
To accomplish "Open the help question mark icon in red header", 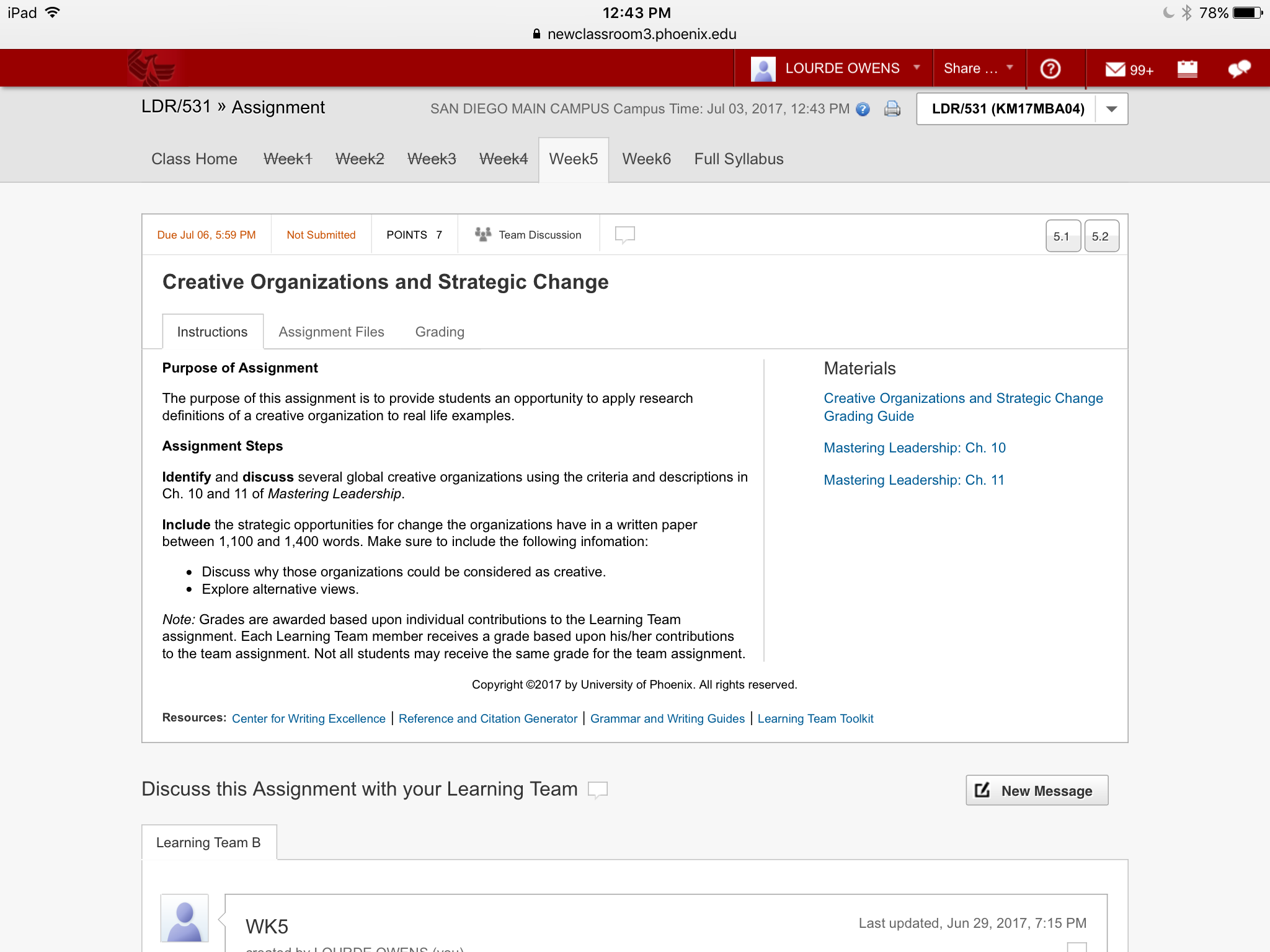I will pos(1050,69).
